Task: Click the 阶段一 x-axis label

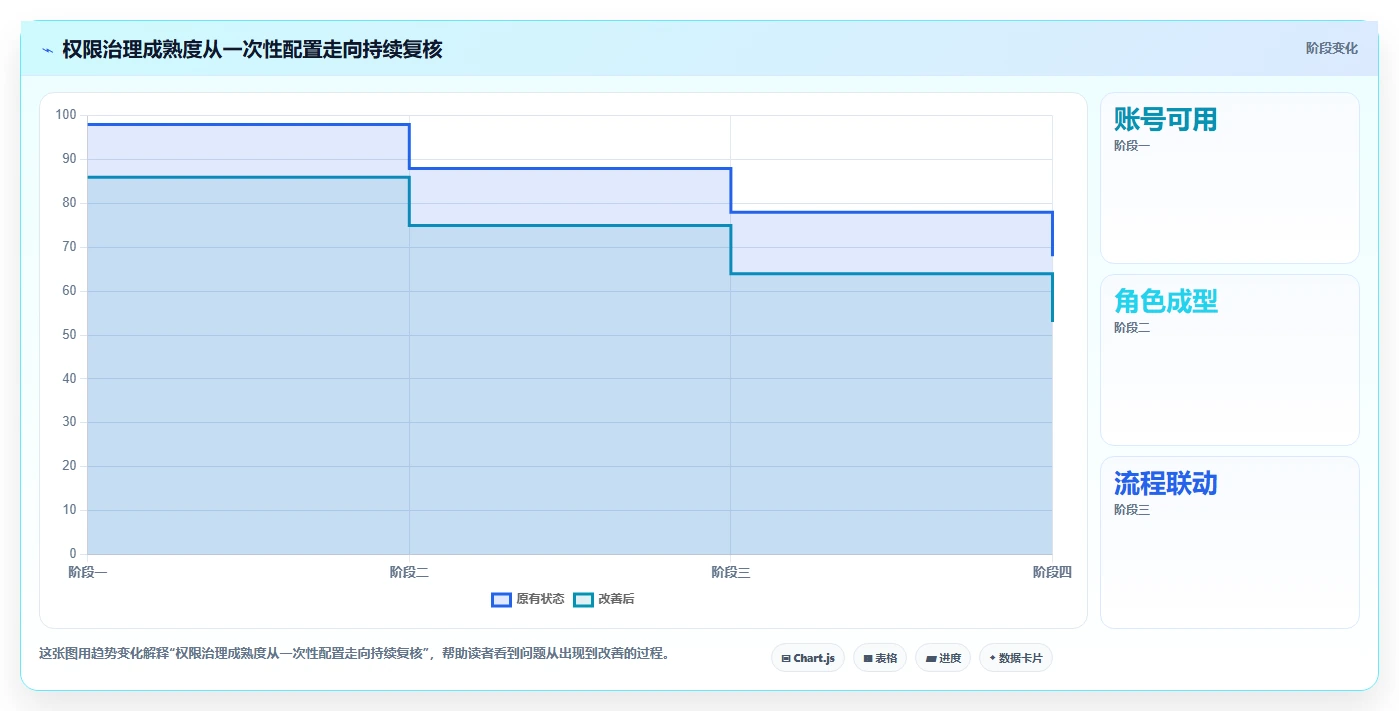Action: coord(88,572)
